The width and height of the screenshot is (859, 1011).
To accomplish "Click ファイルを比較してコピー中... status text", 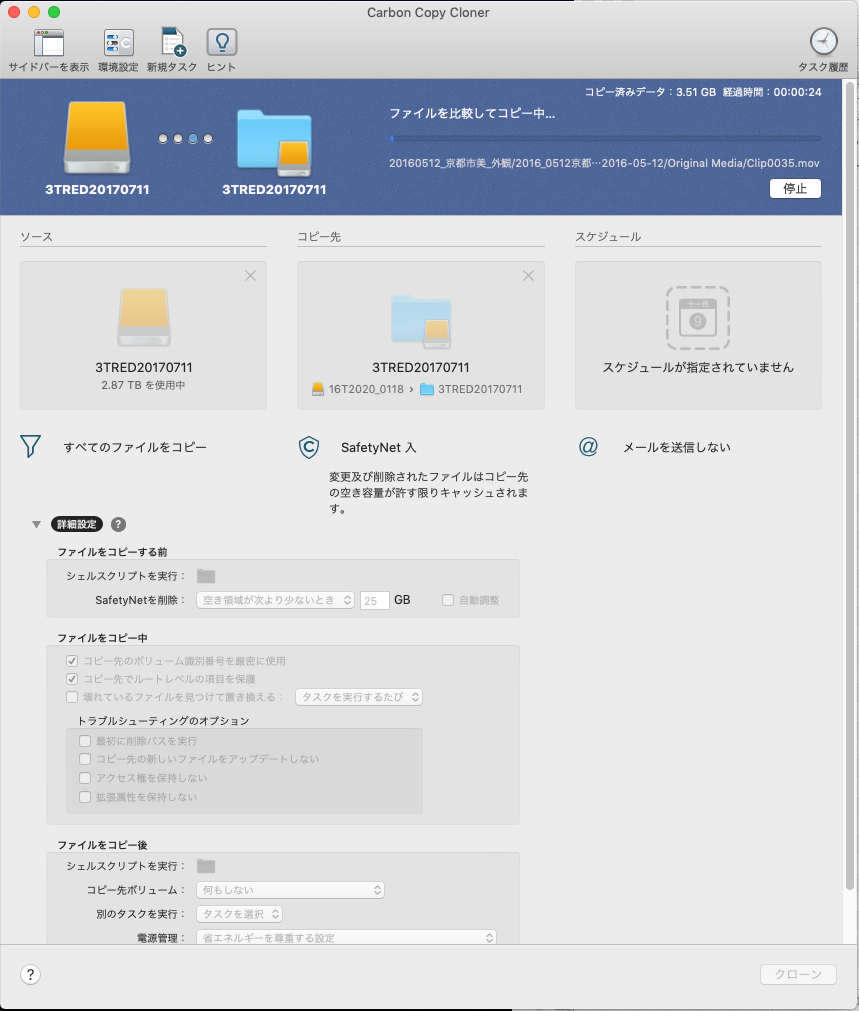I will pyautogui.click(x=472, y=113).
